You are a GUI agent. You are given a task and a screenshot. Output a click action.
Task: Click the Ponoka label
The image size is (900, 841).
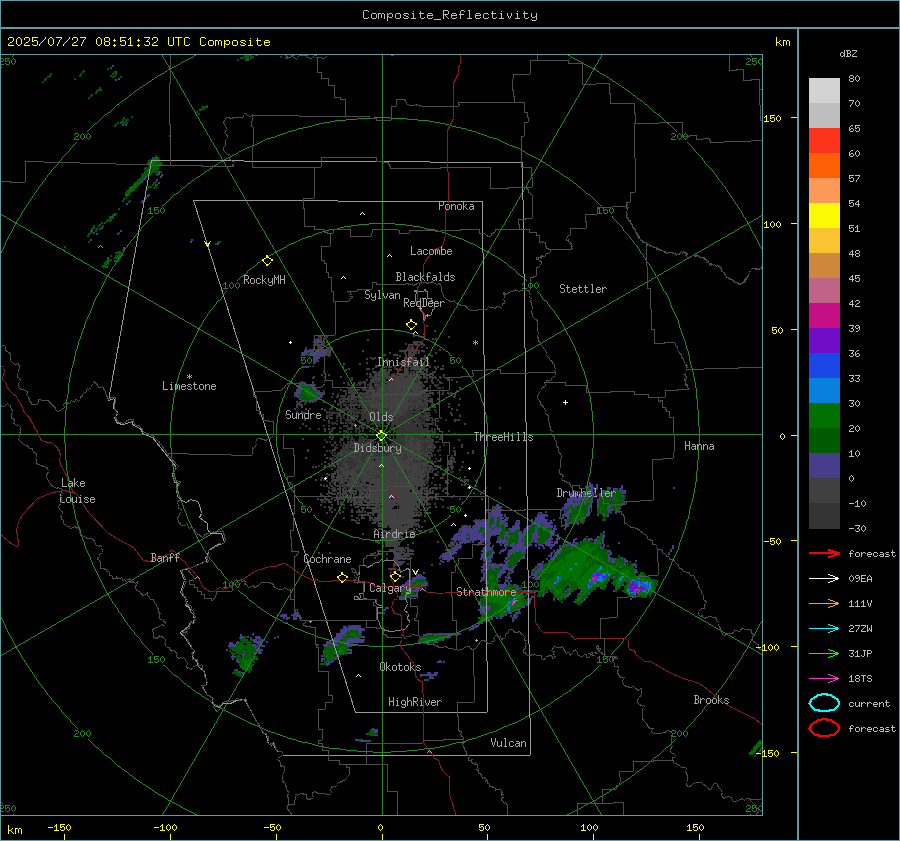point(456,206)
